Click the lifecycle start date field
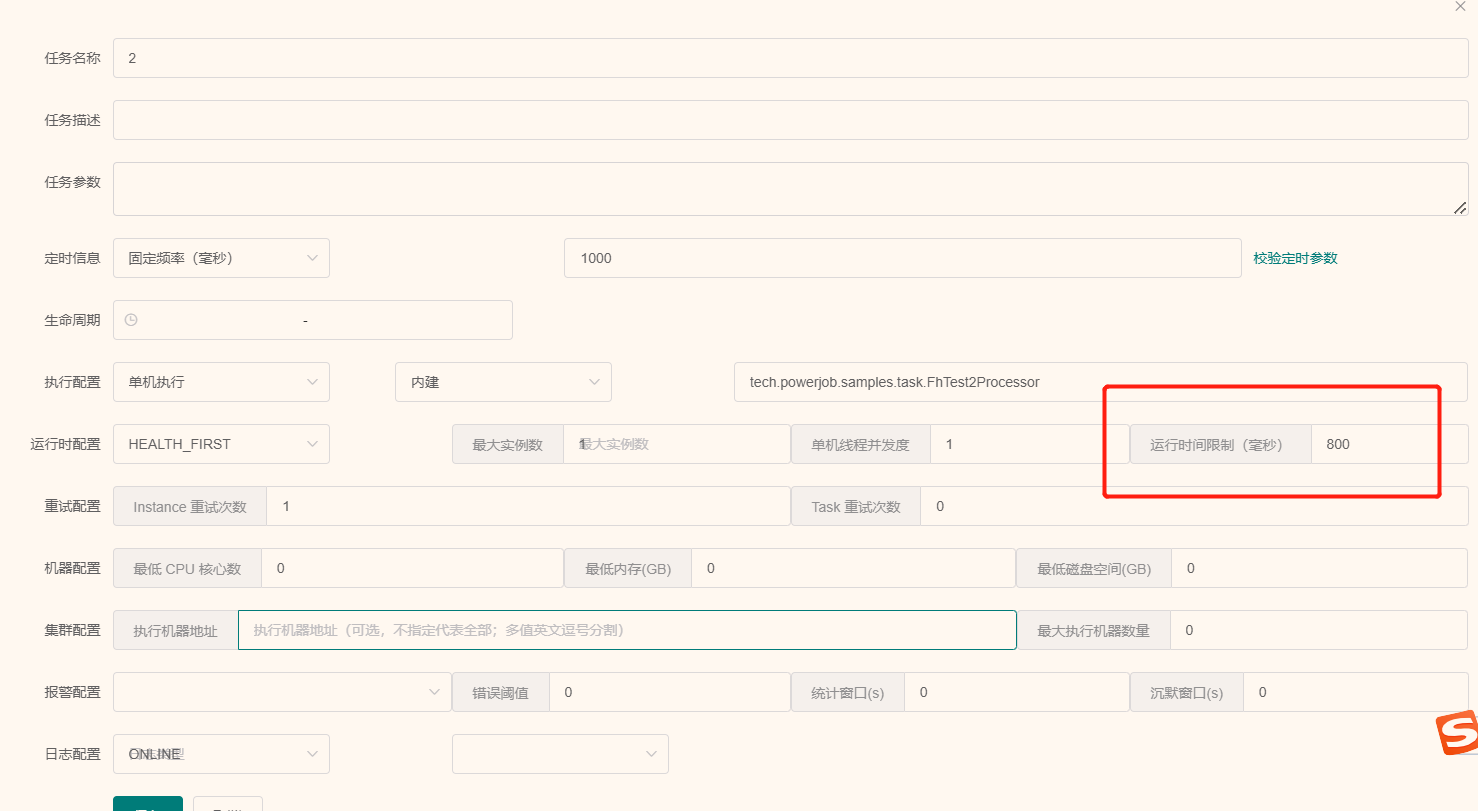The width and height of the screenshot is (1478, 811). pyautogui.click(x=220, y=320)
